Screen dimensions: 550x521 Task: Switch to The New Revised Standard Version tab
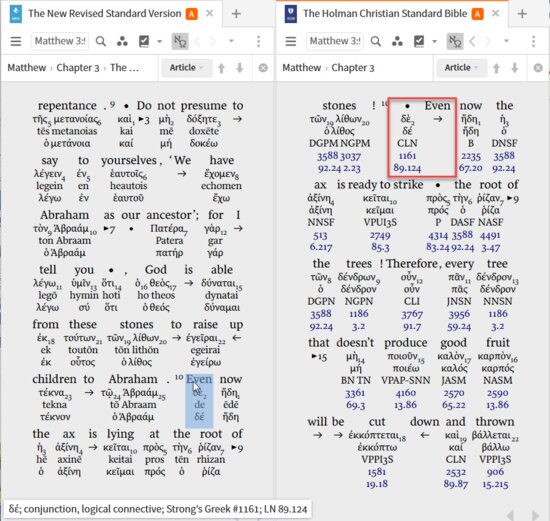click(105, 14)
